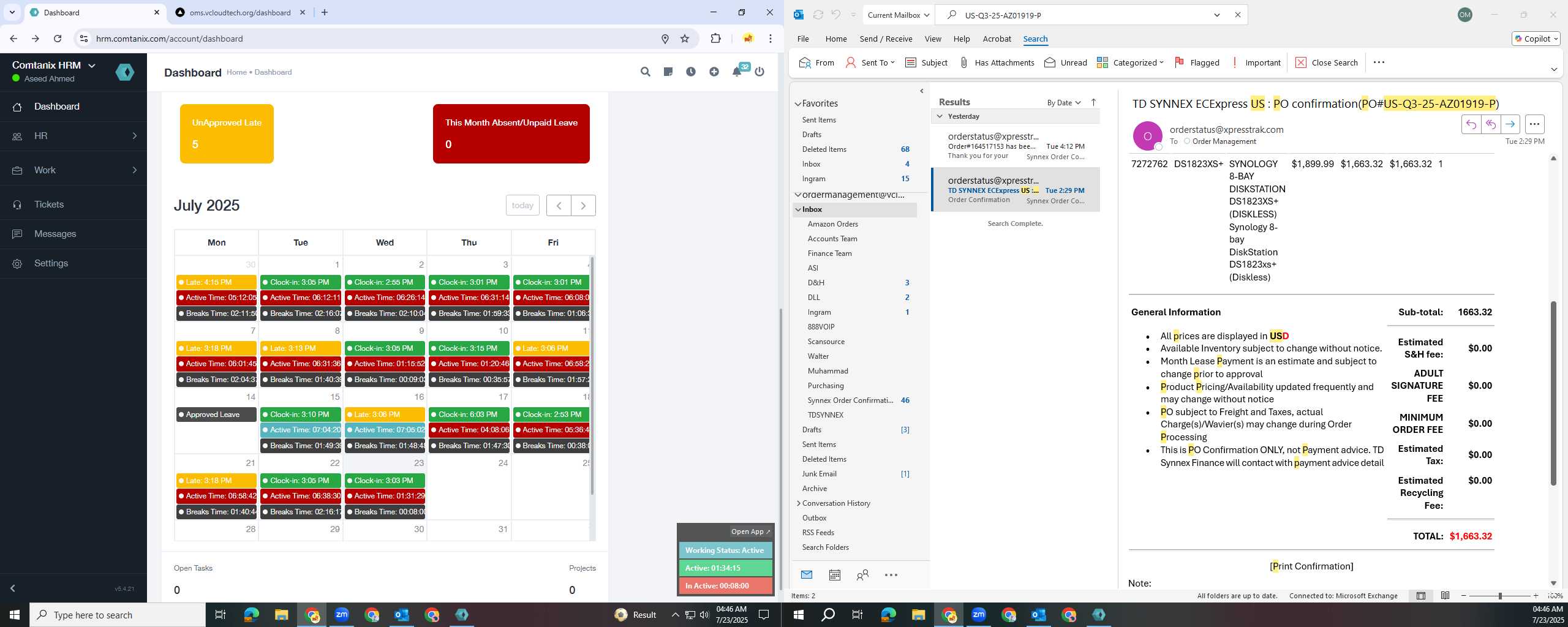Image resolution: width=1568 pixels, height=627 pixels.
Task: Click the Home breadcrumb link
Action: (236, 72)
